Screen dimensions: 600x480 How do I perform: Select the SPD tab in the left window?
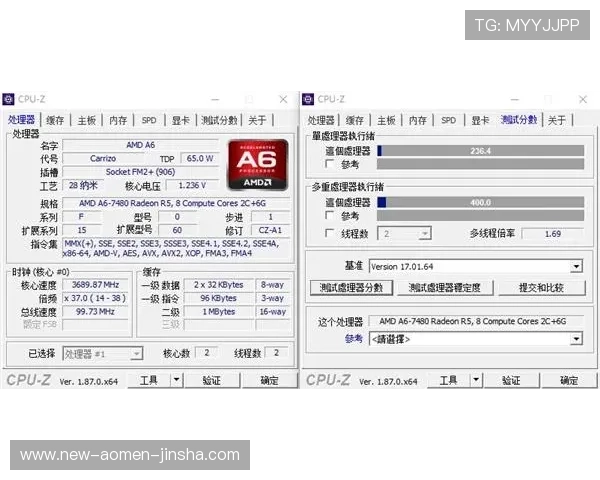149,120
